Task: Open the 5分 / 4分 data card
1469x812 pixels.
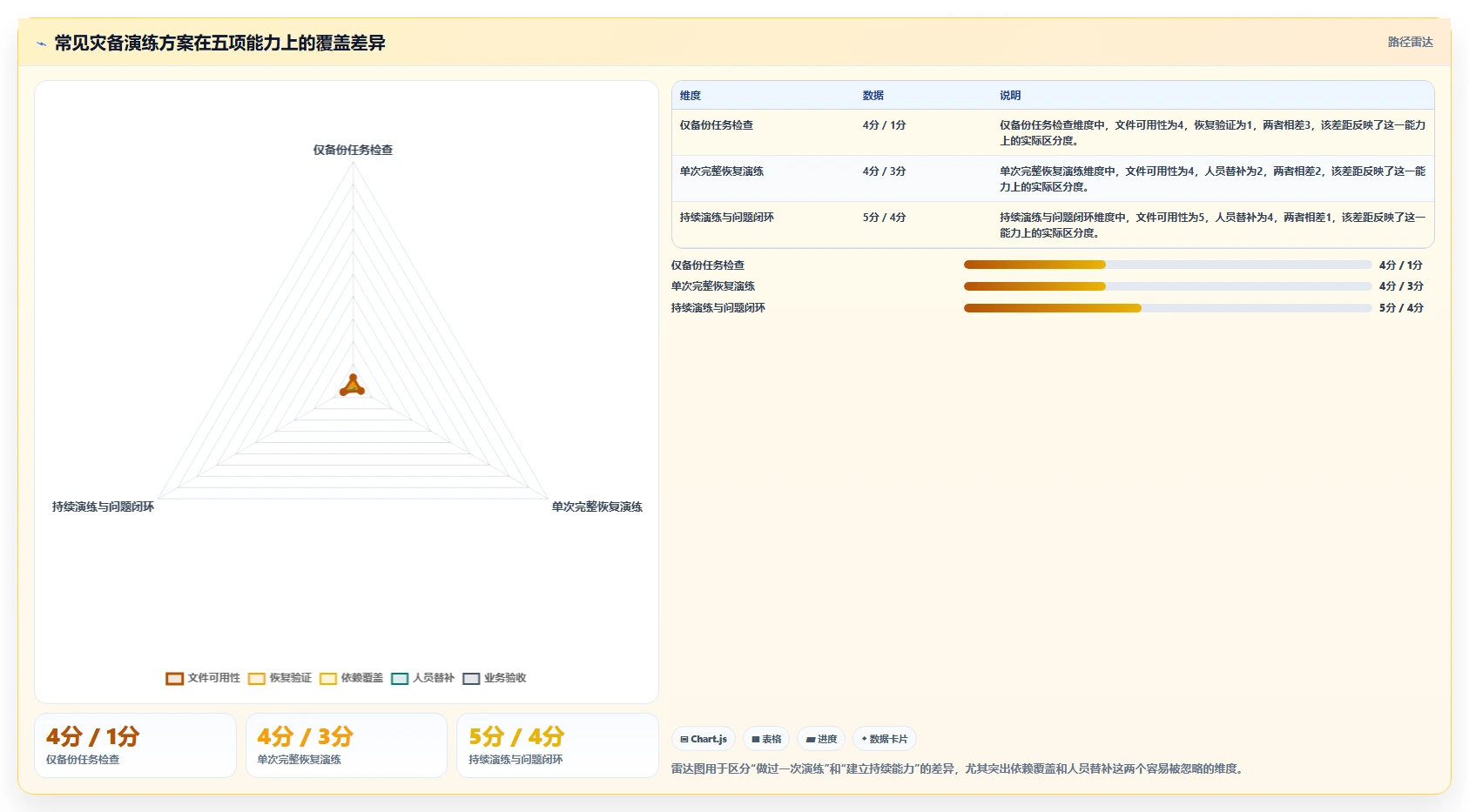Action: (557, 746)
